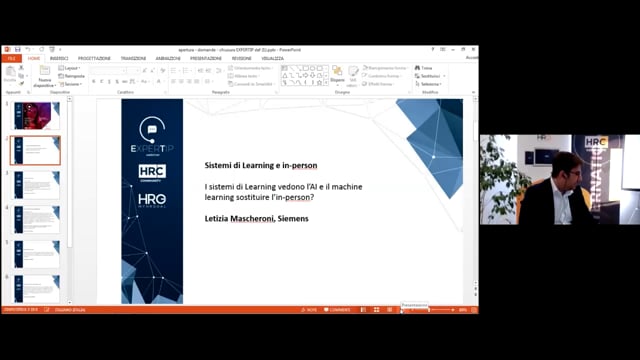Toggle Bold formatting
This screenshot has height=360, width=640.
pos(94,82)
